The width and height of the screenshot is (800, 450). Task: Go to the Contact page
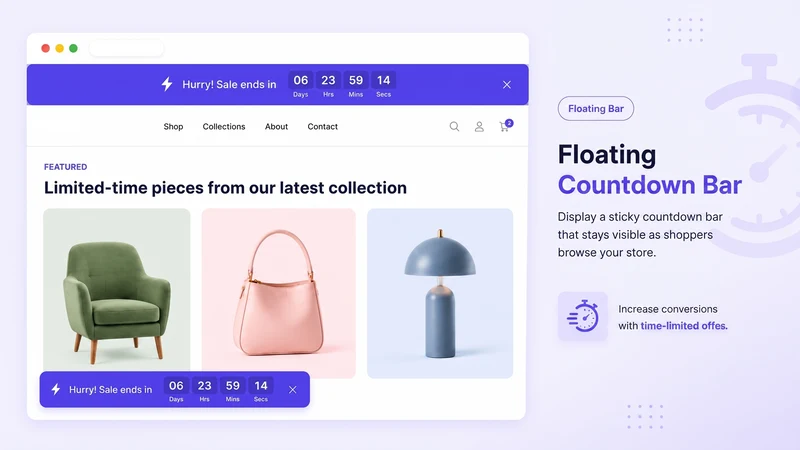(x=322, y=127)
